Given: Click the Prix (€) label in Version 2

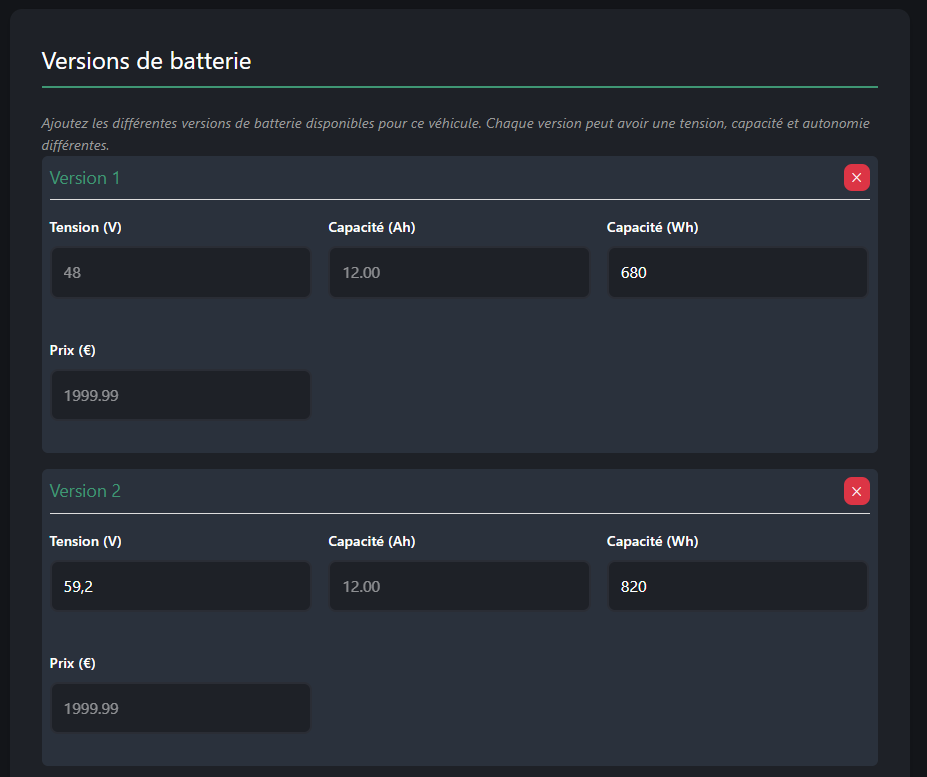Looking at the screenshot, I should [x=72, y=663].
